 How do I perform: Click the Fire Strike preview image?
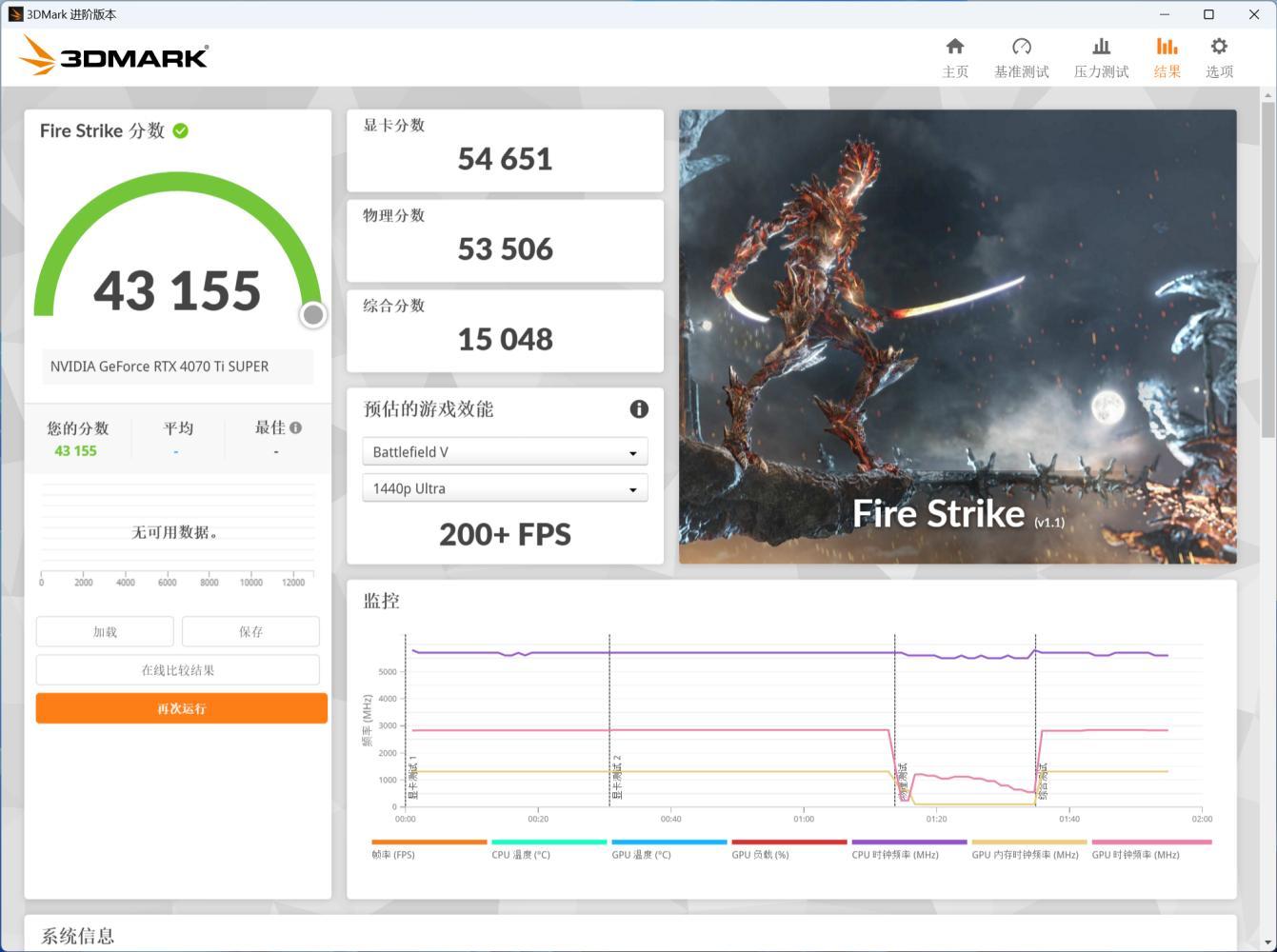pos(958,336)
